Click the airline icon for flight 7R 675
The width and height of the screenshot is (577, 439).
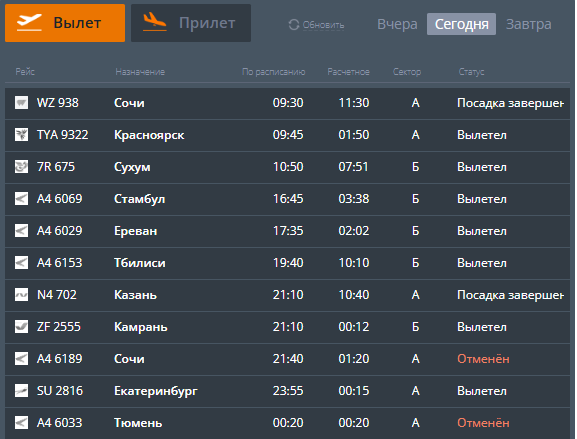click(21, 167)
